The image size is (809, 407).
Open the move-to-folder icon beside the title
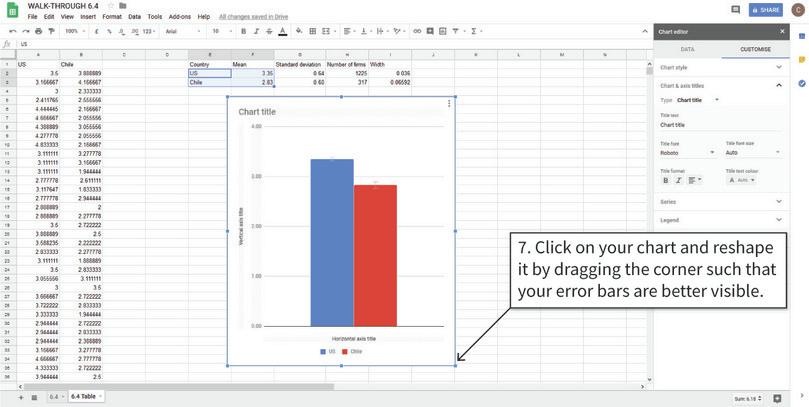[x=122, y=6]
